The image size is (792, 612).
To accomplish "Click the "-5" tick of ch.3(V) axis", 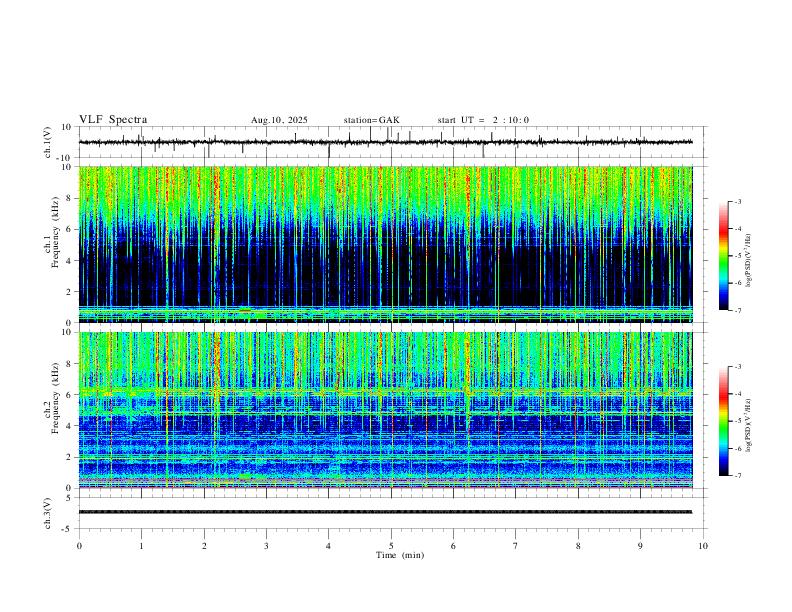I will (x=68, y=529).
